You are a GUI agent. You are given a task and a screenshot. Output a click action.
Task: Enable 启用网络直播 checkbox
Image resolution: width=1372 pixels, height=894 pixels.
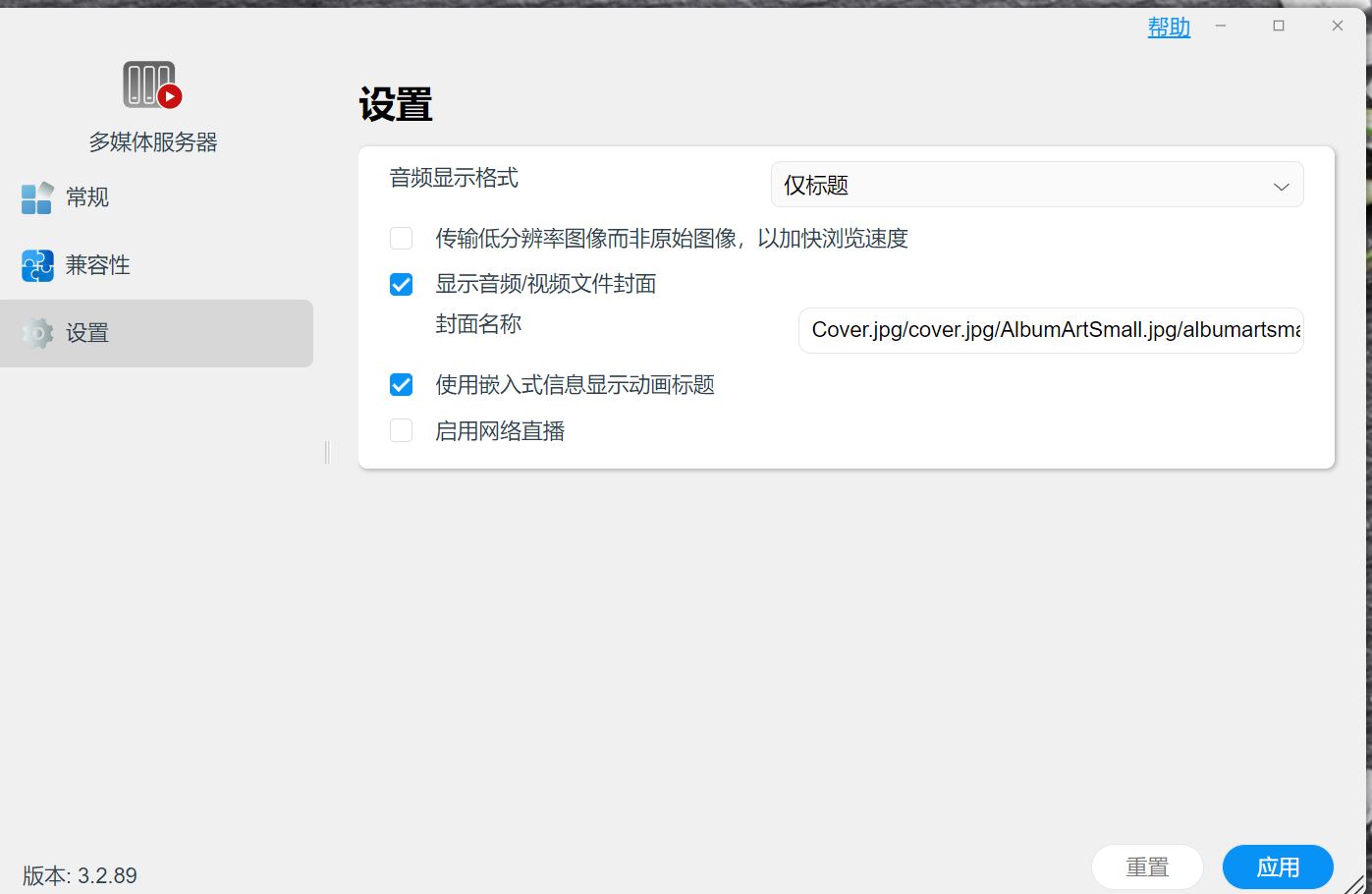pos(401,430)
